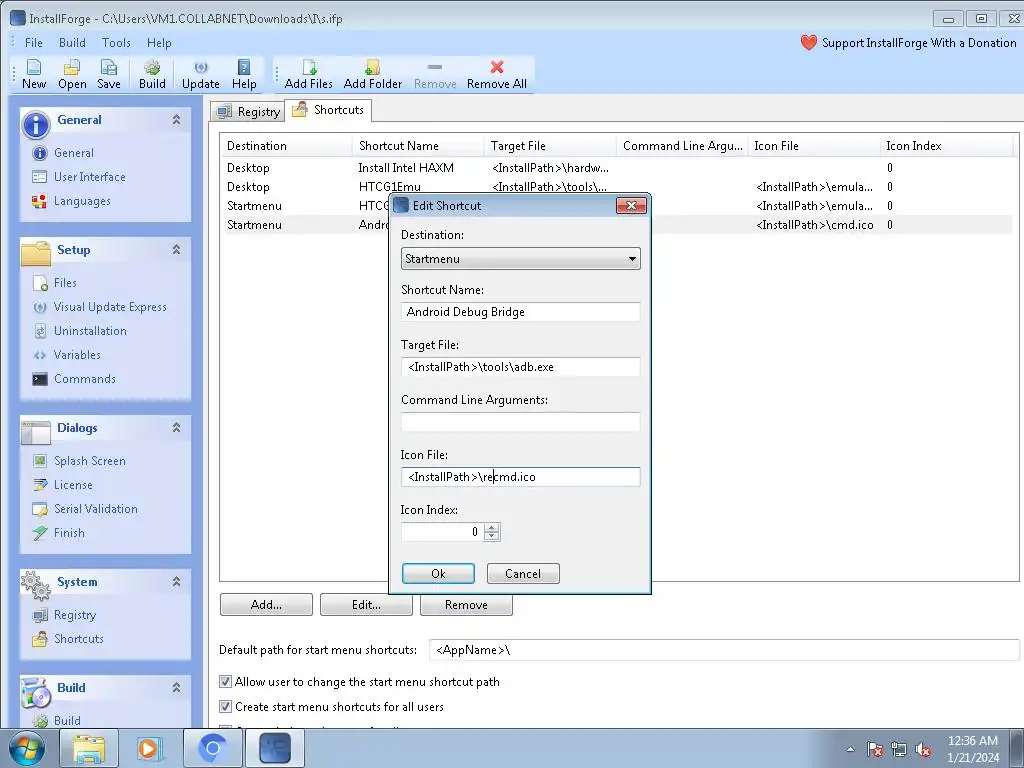The height and width of the screenshot is (768, 1024).
Task: Increase Icon Index with up arrow
Action: click(492, 528)
